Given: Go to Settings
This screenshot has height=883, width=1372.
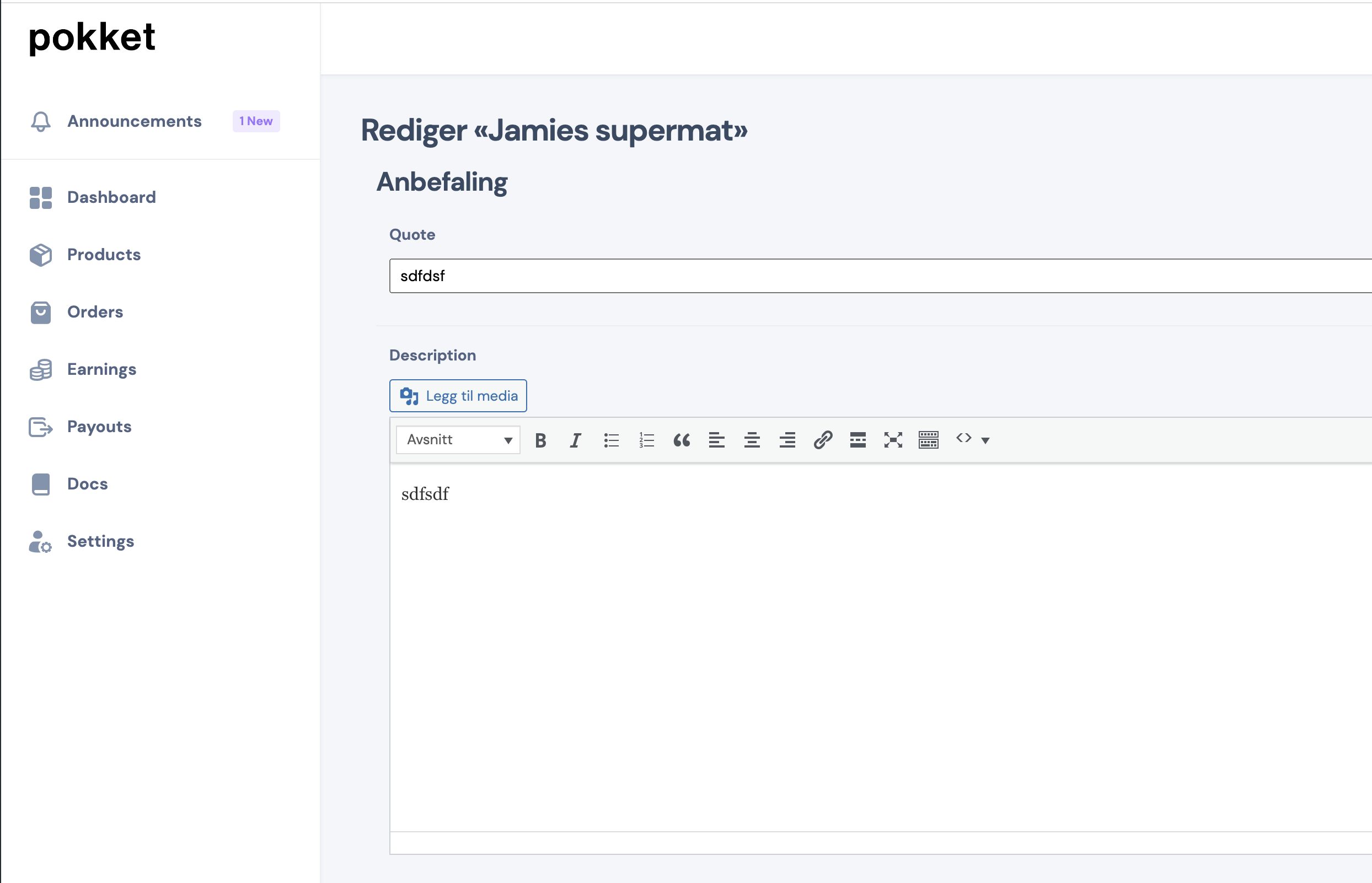Looking at the screenshot, I should pos(100,541).
